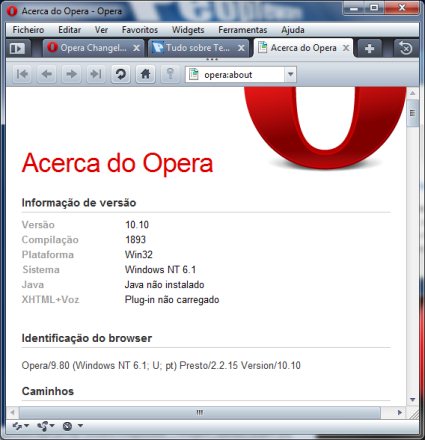Image resolution: width=425 pixels, height=440 pixels.
Task: Open the Ficheiro menu
Action: pos(28,30)
